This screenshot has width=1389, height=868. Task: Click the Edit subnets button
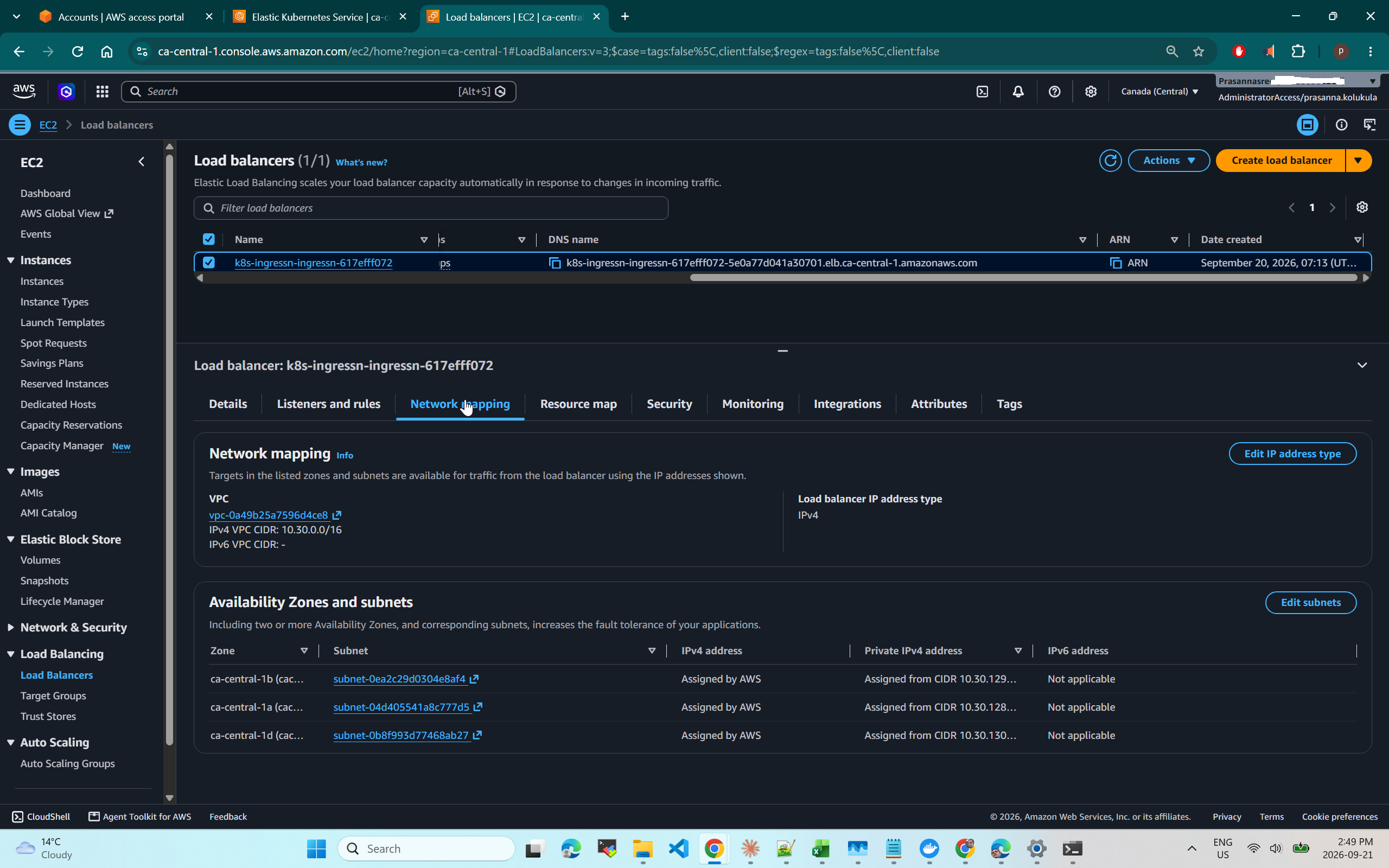(1310, 602)
